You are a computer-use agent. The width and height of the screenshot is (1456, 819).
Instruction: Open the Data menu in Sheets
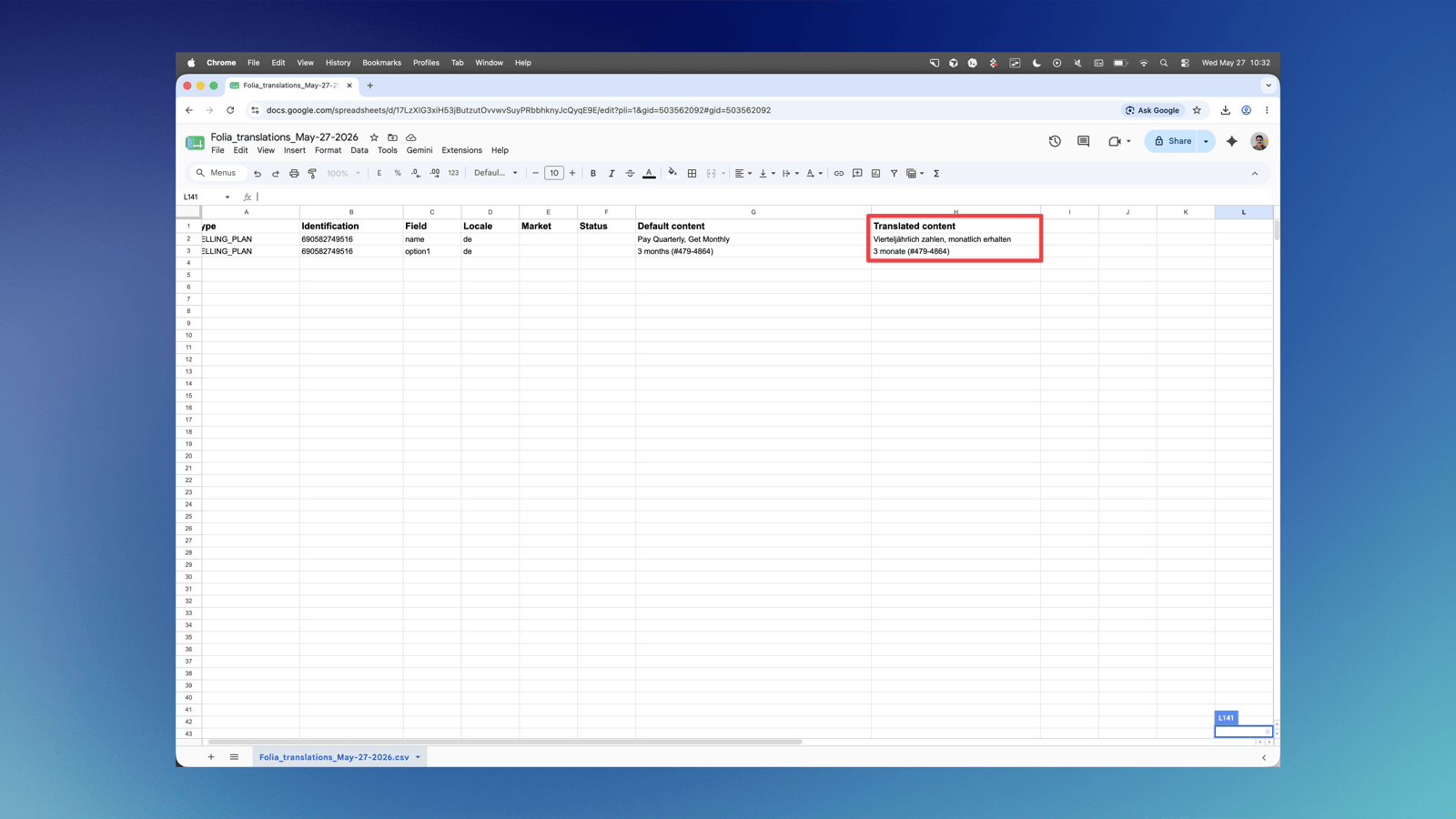click(359, 150)
